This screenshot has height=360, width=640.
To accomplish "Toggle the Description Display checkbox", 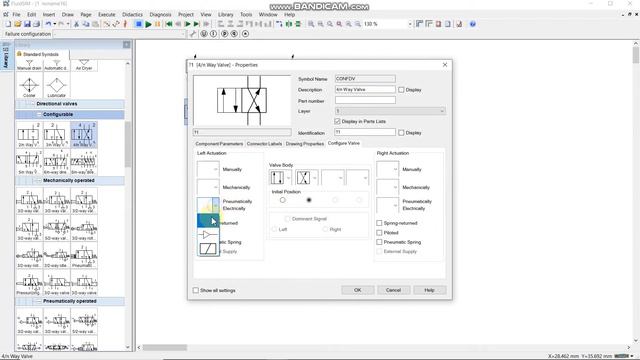I will point(401,89).
